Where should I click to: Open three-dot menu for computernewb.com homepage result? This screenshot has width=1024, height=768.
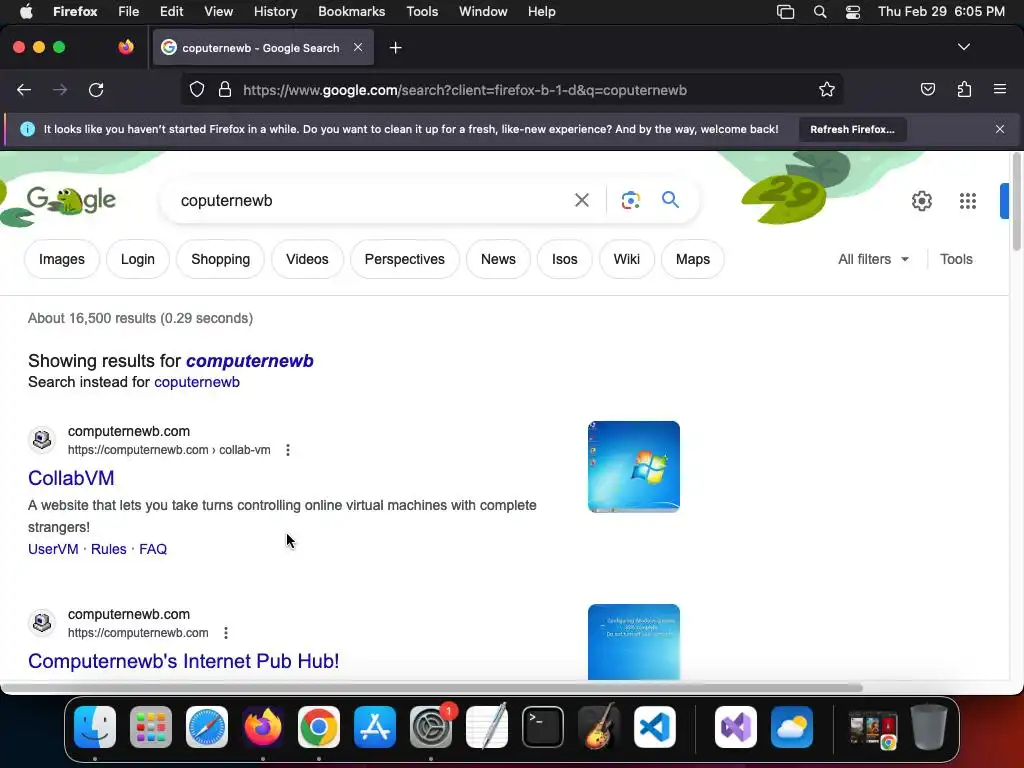click(x=226, y=633)
